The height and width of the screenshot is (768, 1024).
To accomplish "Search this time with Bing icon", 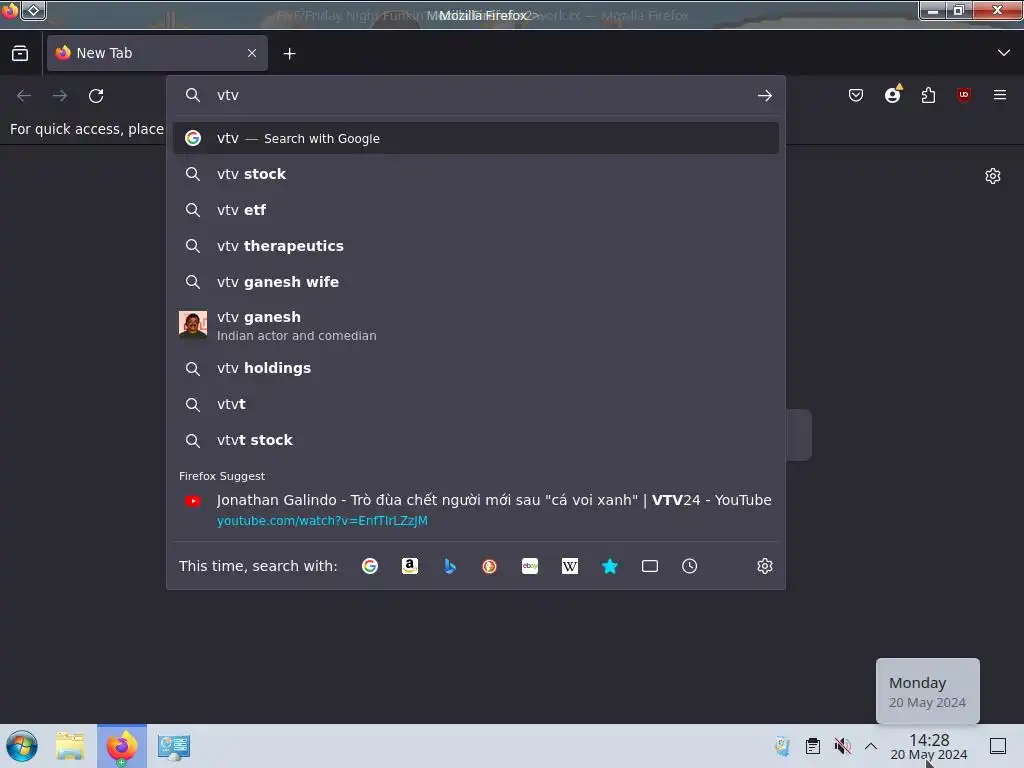I will (x=449, y=566).
